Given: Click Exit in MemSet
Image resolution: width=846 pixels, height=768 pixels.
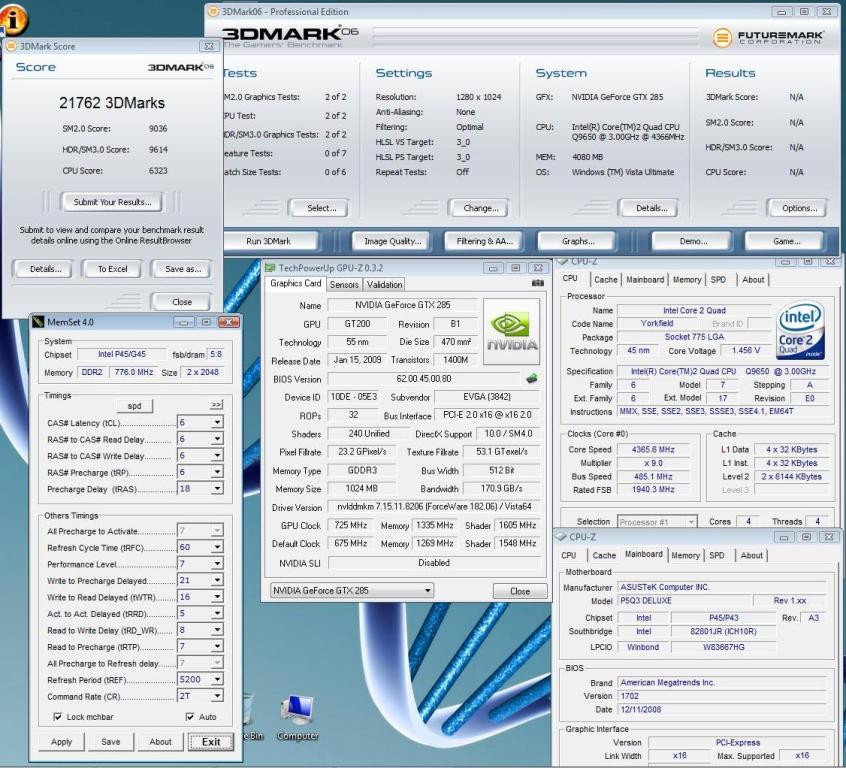Looking at the screenshot, I should 211,742.
